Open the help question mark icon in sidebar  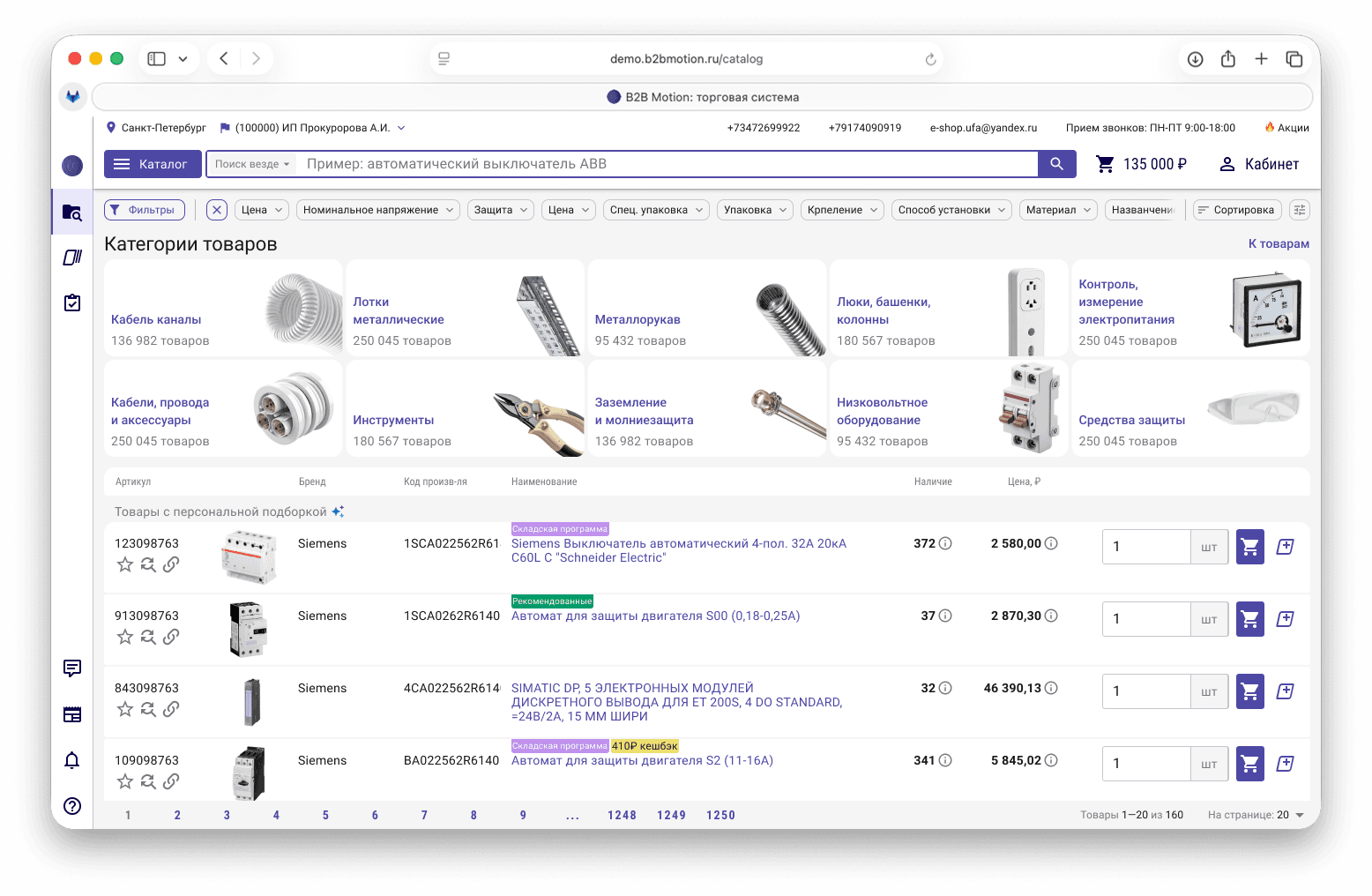(72, 806)
